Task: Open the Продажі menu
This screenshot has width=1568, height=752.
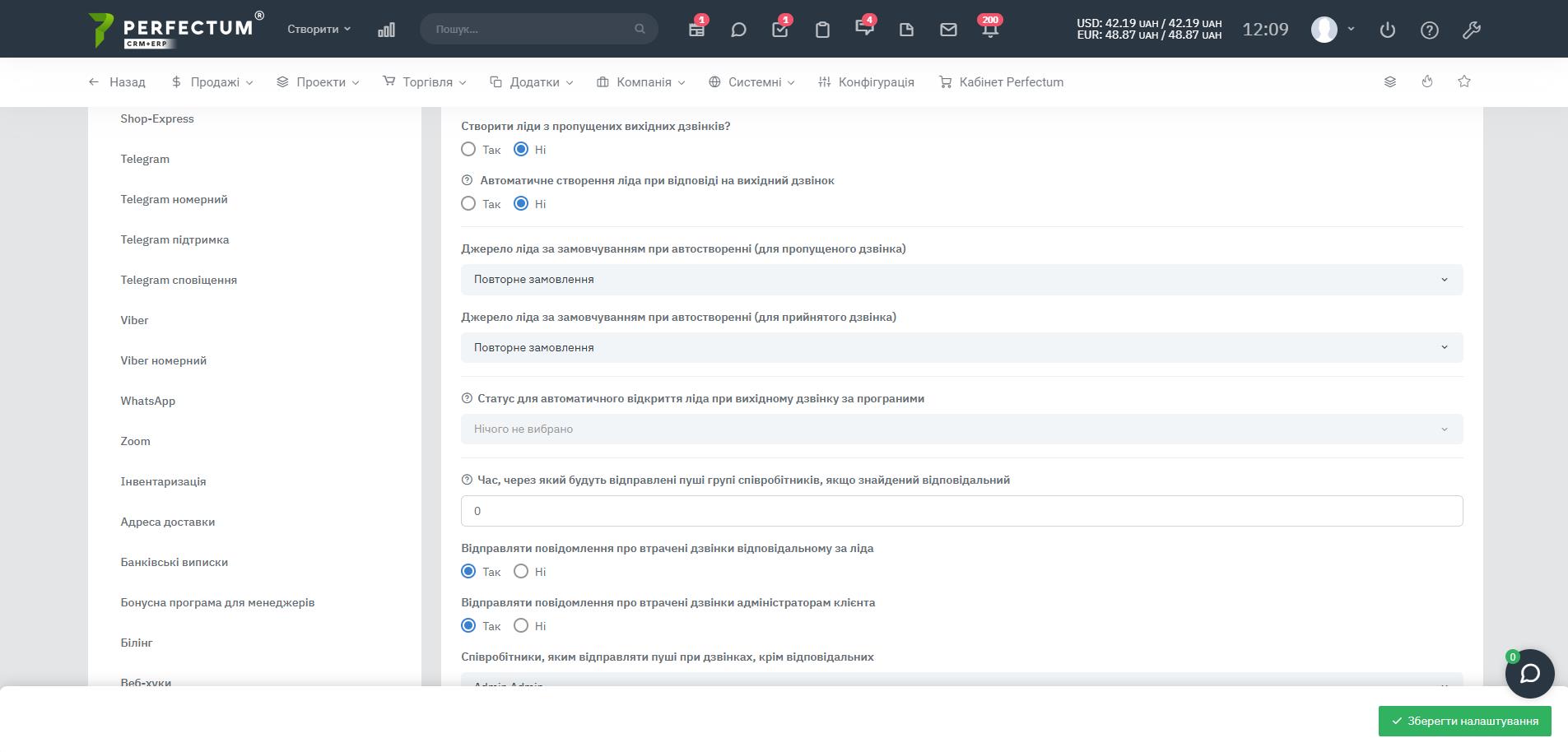Action: click(212, 82)
